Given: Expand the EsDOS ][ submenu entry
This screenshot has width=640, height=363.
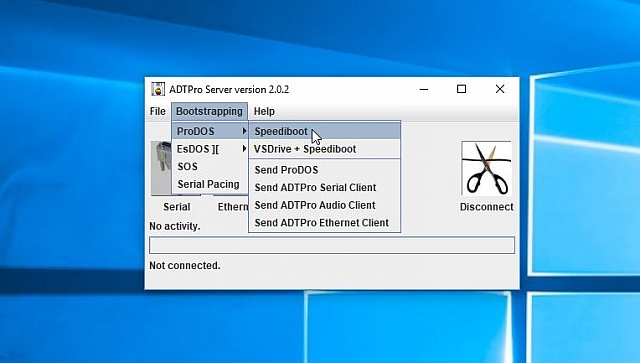Looking at the screenshot, I should pyautogui.click(x=210, y=149).
